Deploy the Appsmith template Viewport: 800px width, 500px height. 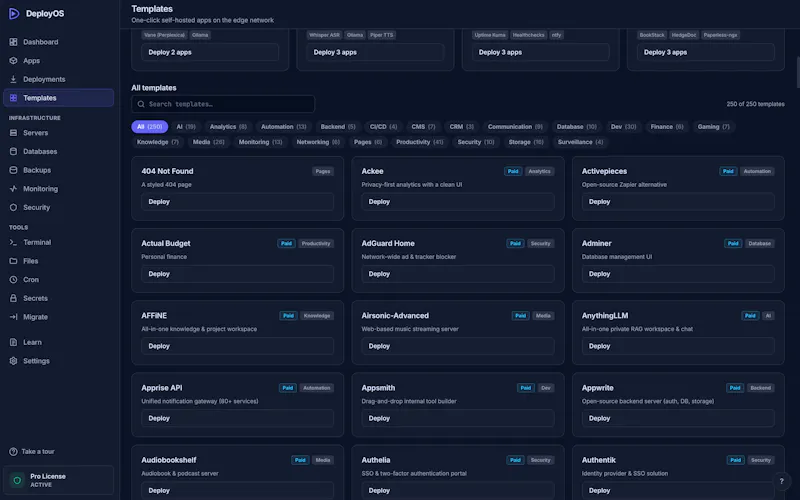pyautogui.click(x=458, y=418)
